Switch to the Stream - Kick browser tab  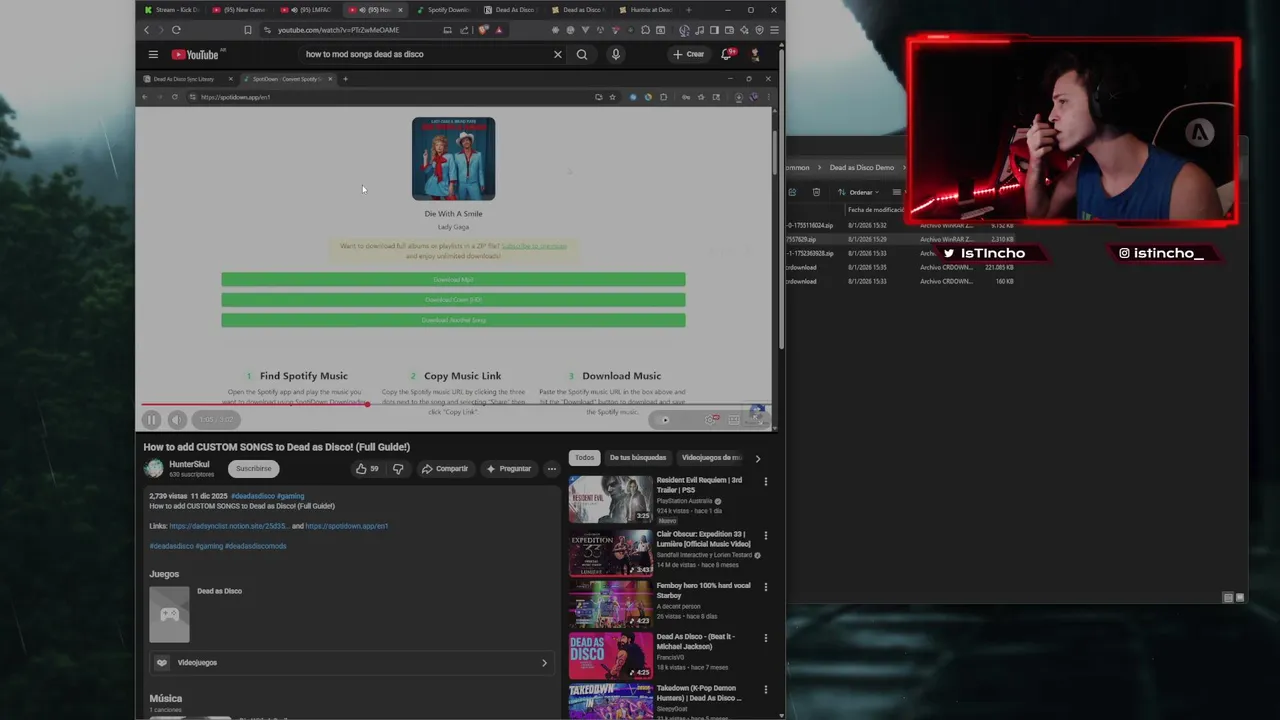(172, 10)
